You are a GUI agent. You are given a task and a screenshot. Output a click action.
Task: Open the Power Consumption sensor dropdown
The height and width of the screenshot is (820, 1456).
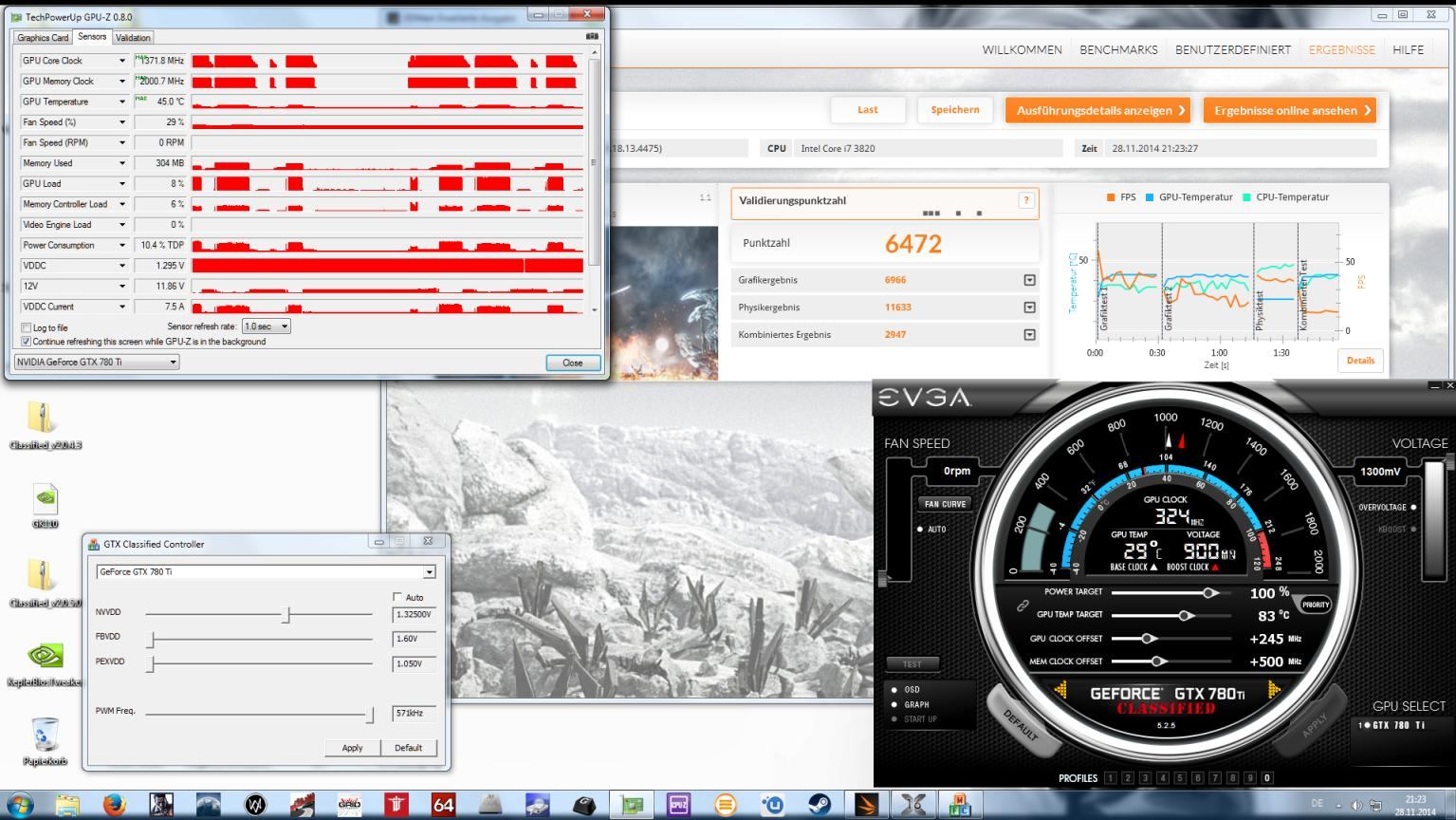coord(121,245)
